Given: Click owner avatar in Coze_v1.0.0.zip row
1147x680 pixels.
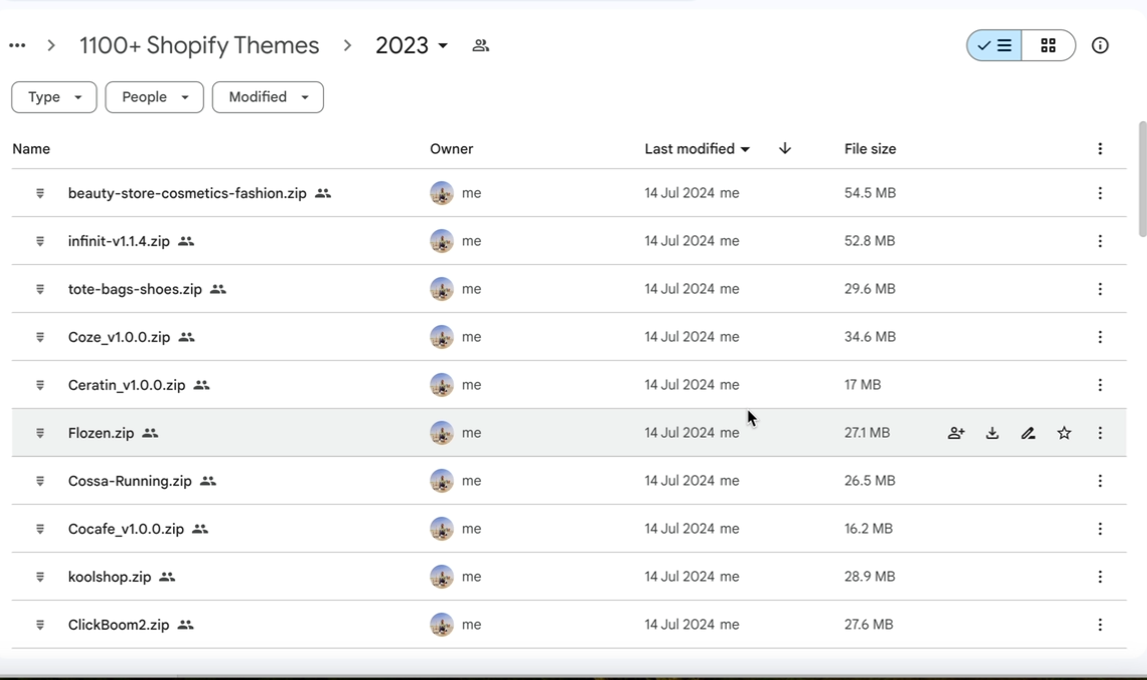Looking at the screenshot, I should click(x=442, y=337).
